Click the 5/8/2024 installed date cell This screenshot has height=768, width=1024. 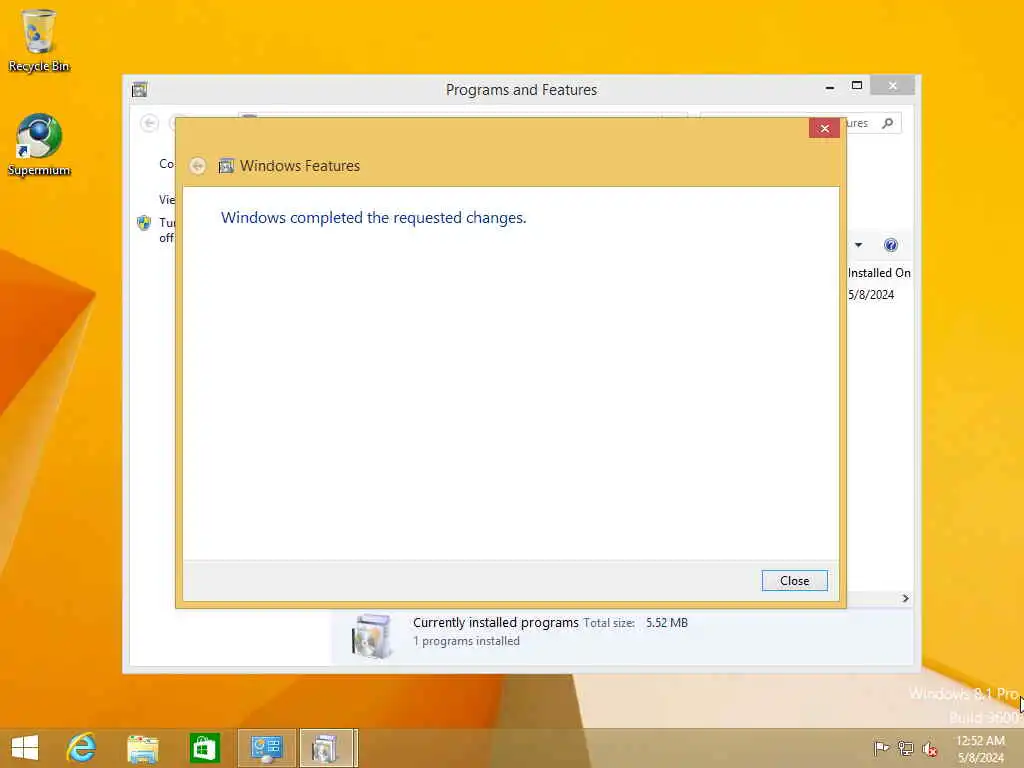[x=871, y=295]
